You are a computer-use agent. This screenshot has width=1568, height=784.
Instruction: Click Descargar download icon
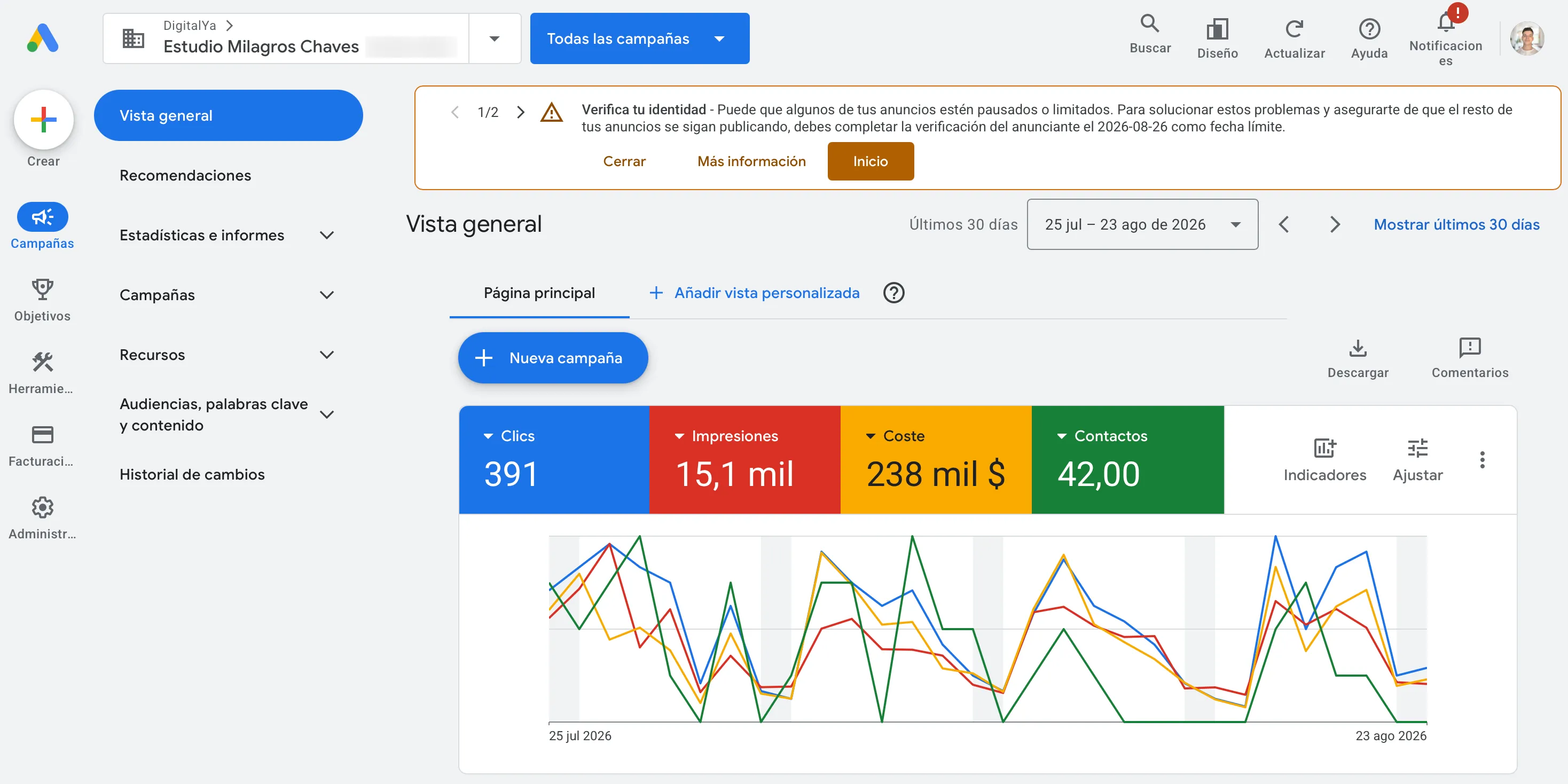click(1358, 348)
